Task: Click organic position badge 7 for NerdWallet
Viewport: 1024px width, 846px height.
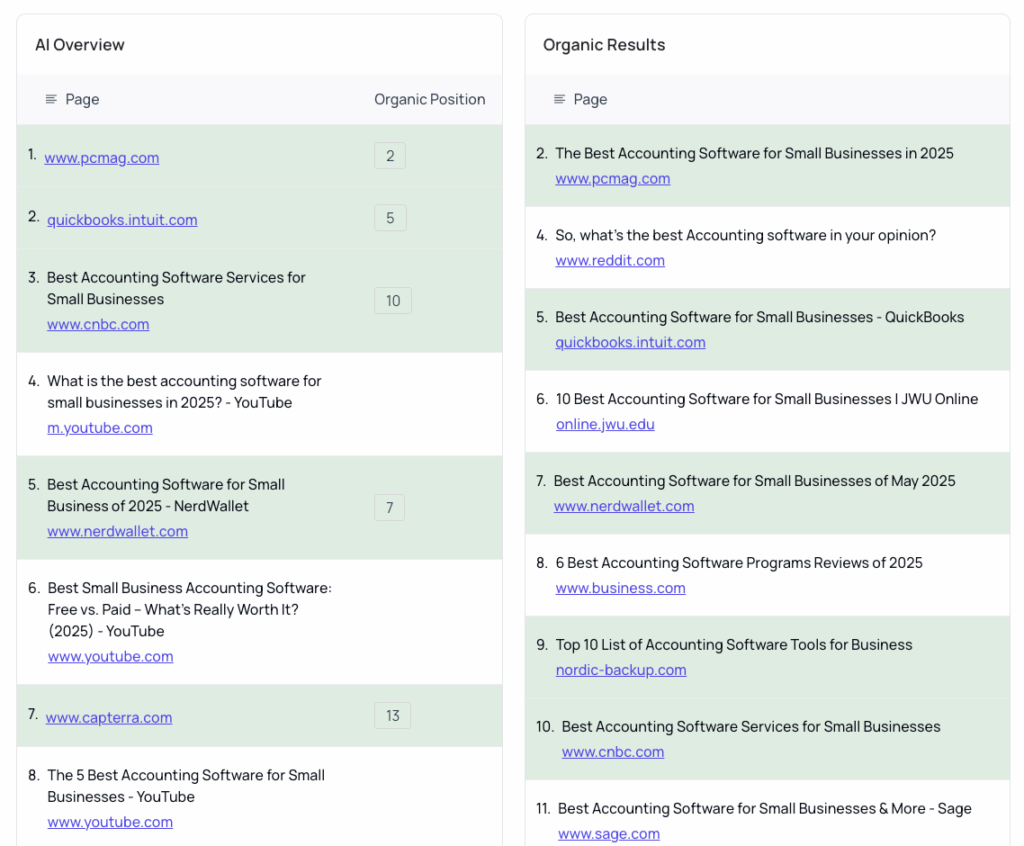Action: [389, 508]
